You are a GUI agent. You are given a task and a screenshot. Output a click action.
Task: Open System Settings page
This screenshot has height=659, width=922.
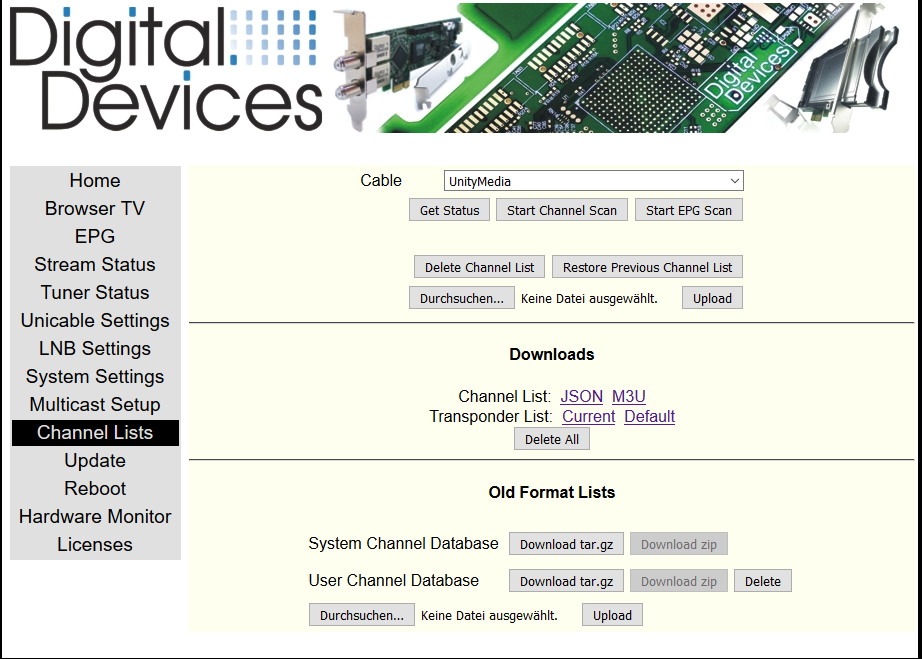95,377
